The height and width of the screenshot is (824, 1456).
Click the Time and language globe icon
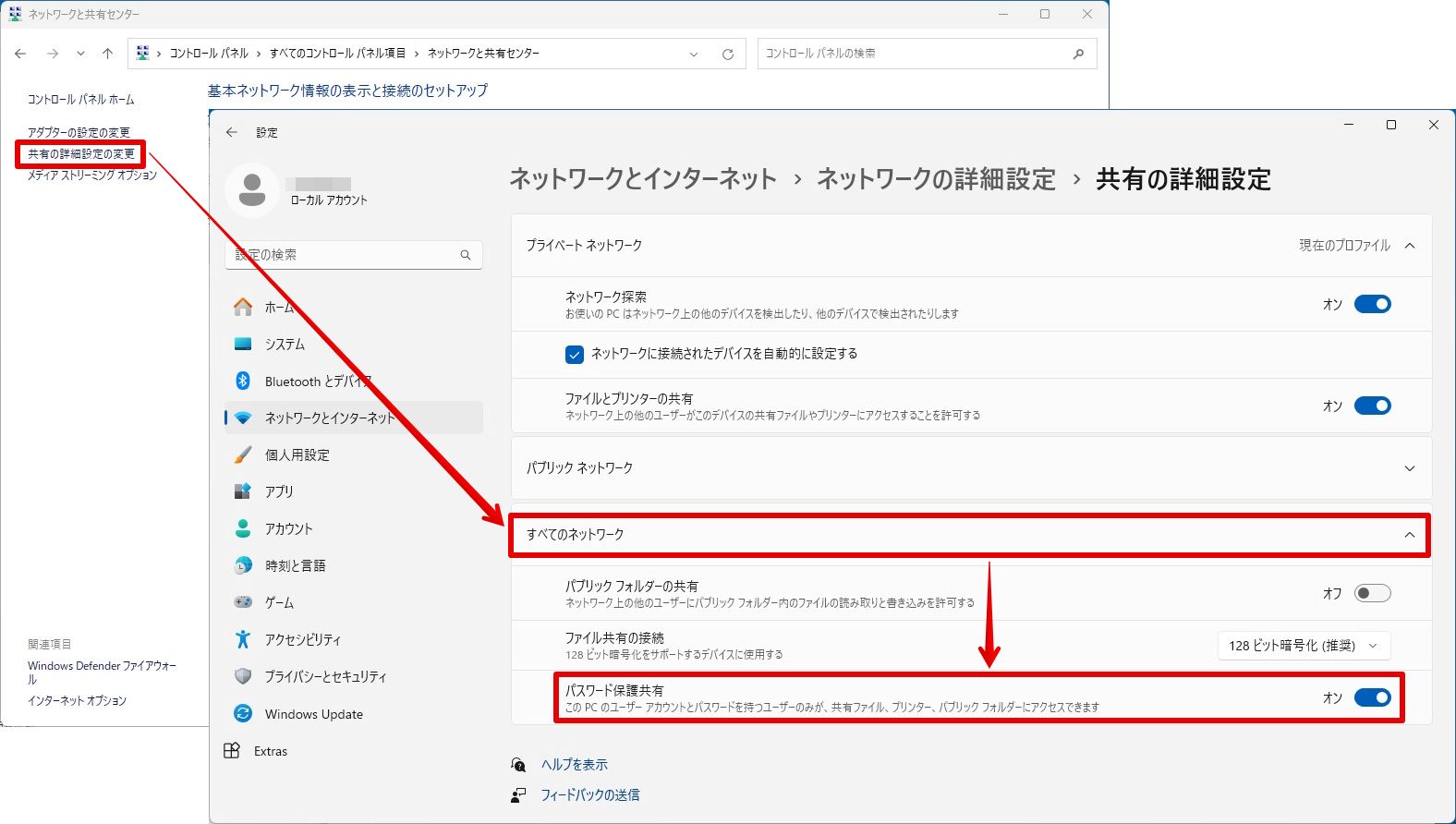click(243, 565)
